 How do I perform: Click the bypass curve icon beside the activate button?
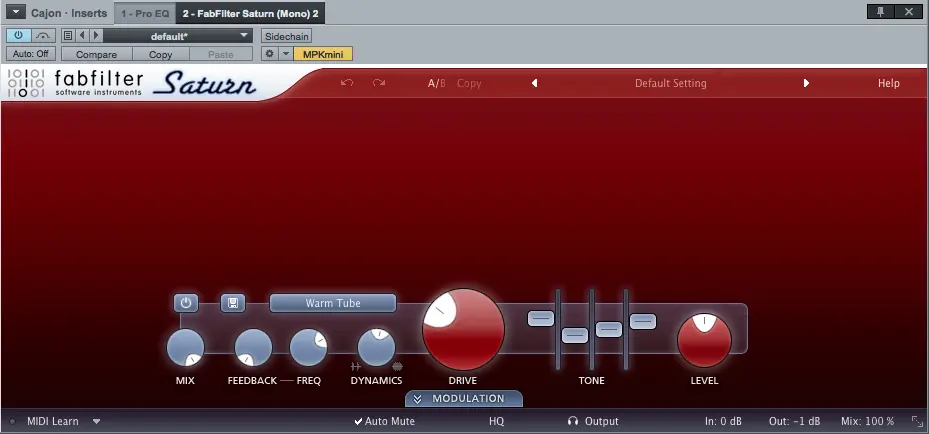[x=43, y=36]
